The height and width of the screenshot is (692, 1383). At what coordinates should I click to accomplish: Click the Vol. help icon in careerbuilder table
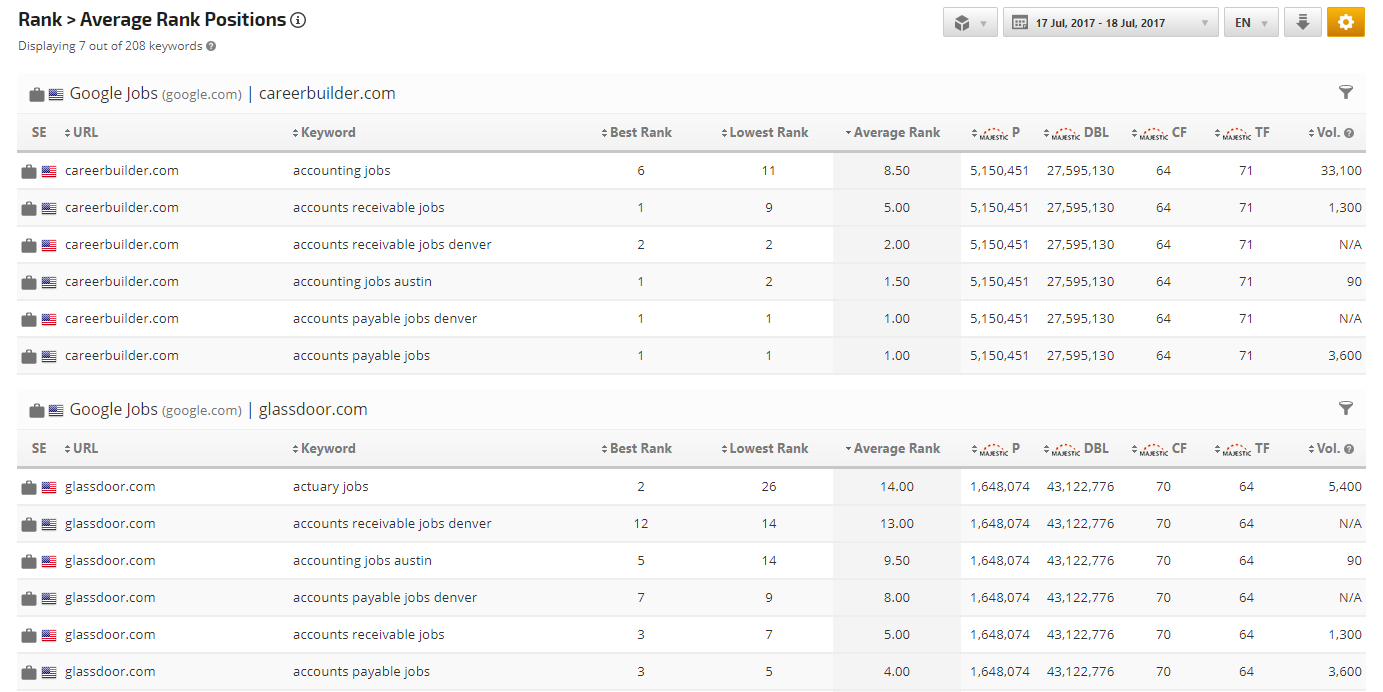pos(1349,133)
